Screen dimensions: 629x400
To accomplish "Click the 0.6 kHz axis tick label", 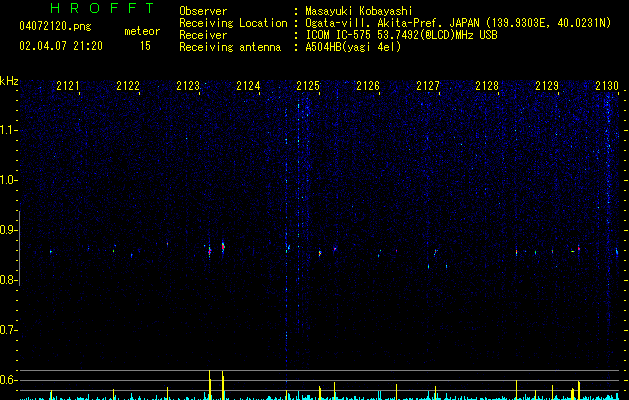I will 8,380.
